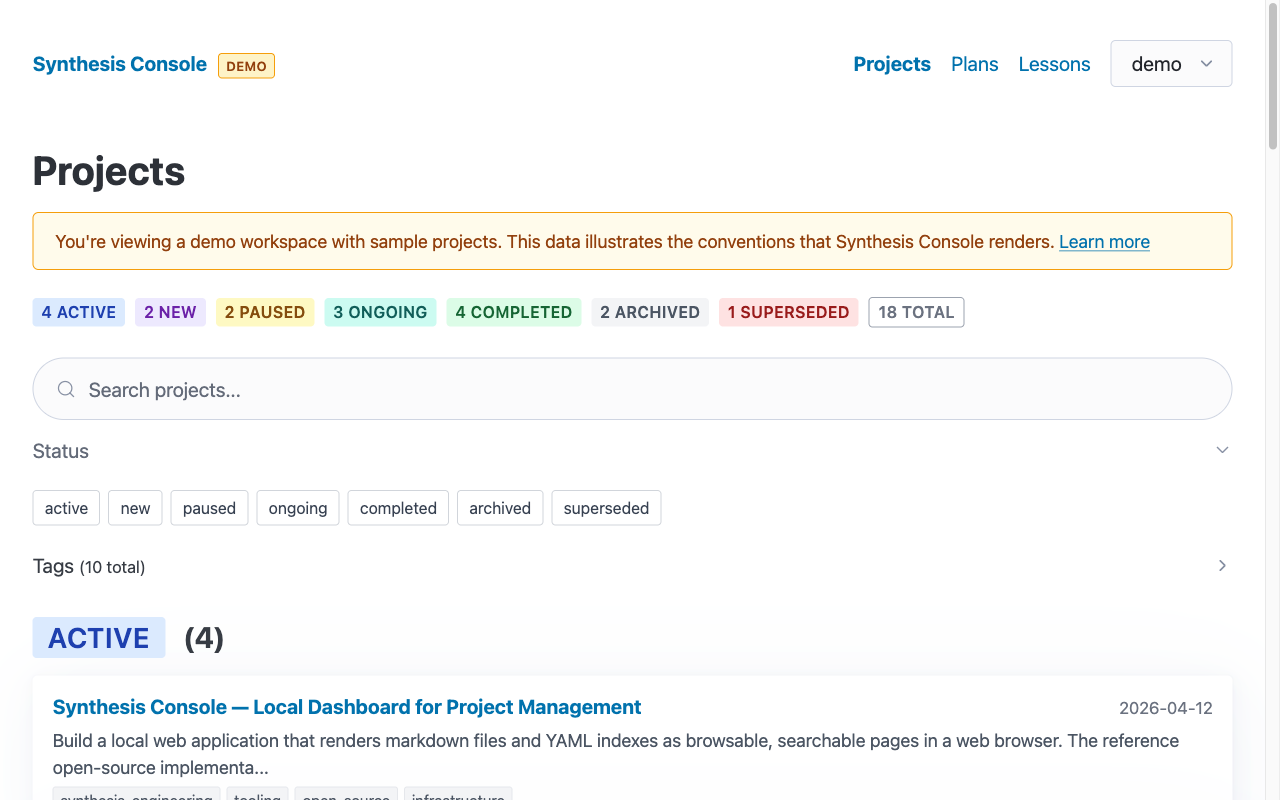Screen dimensions: 1280x800
Task: Collapse the Status filter section
Action: (1222, 450)
